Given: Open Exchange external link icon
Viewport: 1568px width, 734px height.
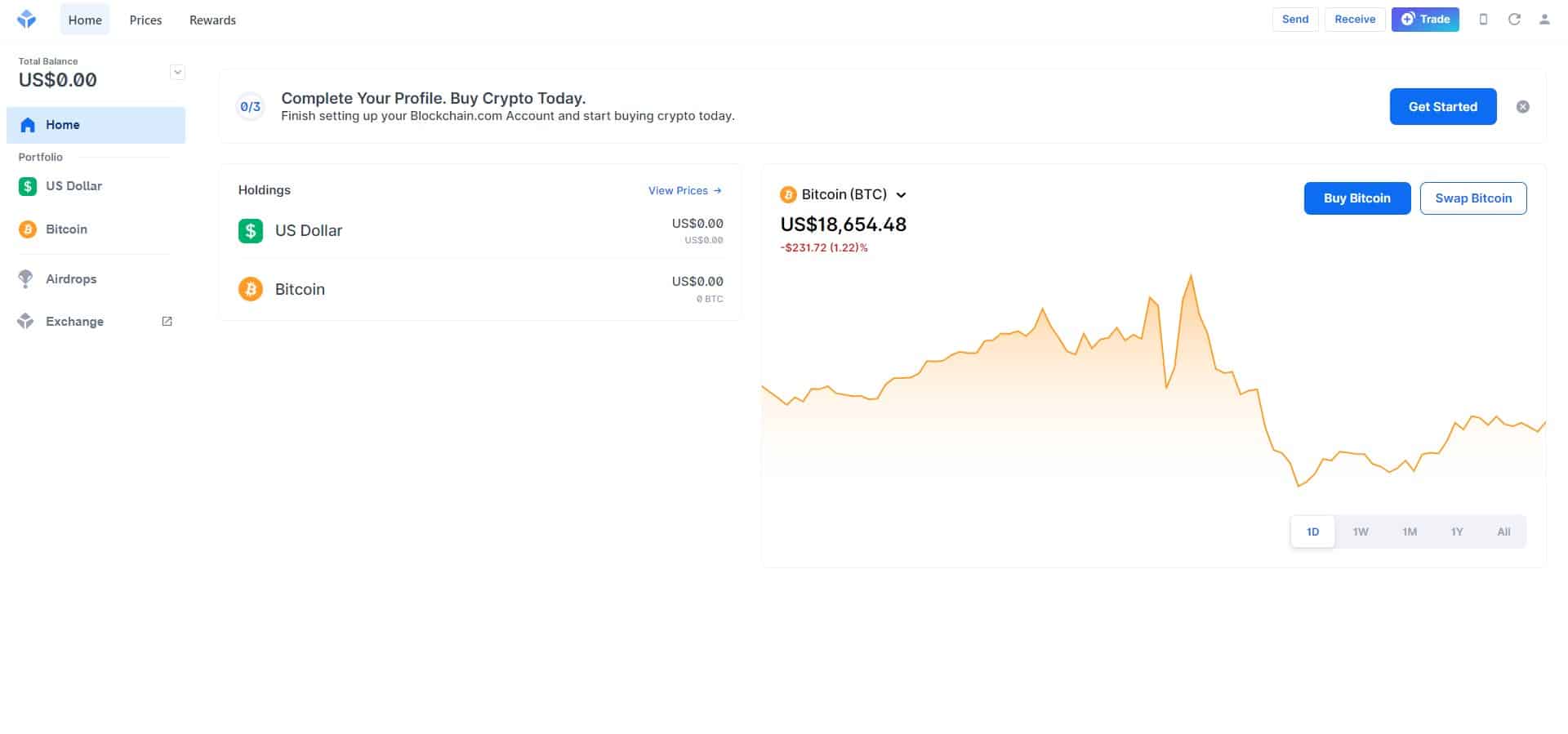Looking at the screenshot, I should (167, 322).
